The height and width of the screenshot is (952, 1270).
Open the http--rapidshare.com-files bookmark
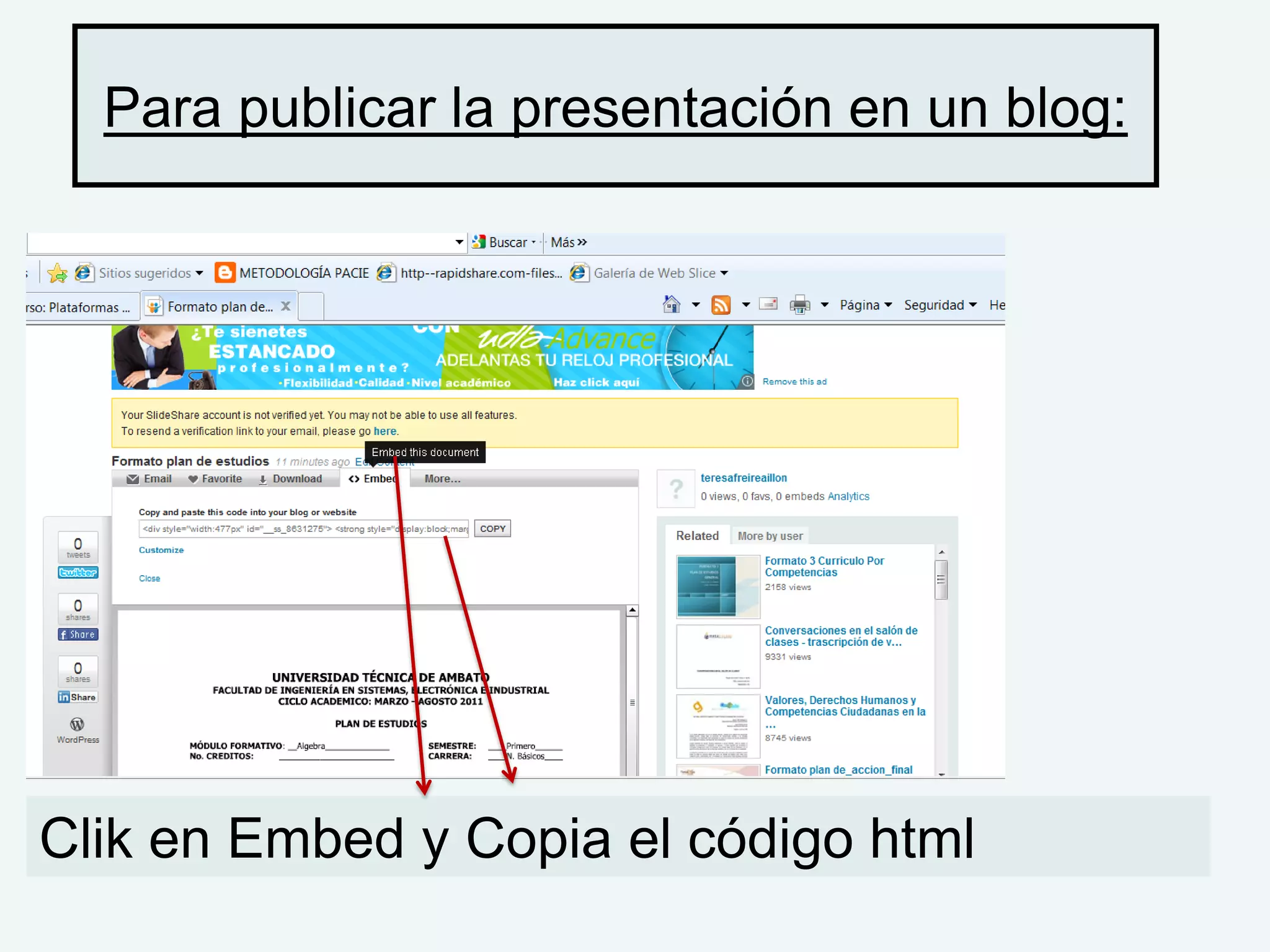pos(470,273)
